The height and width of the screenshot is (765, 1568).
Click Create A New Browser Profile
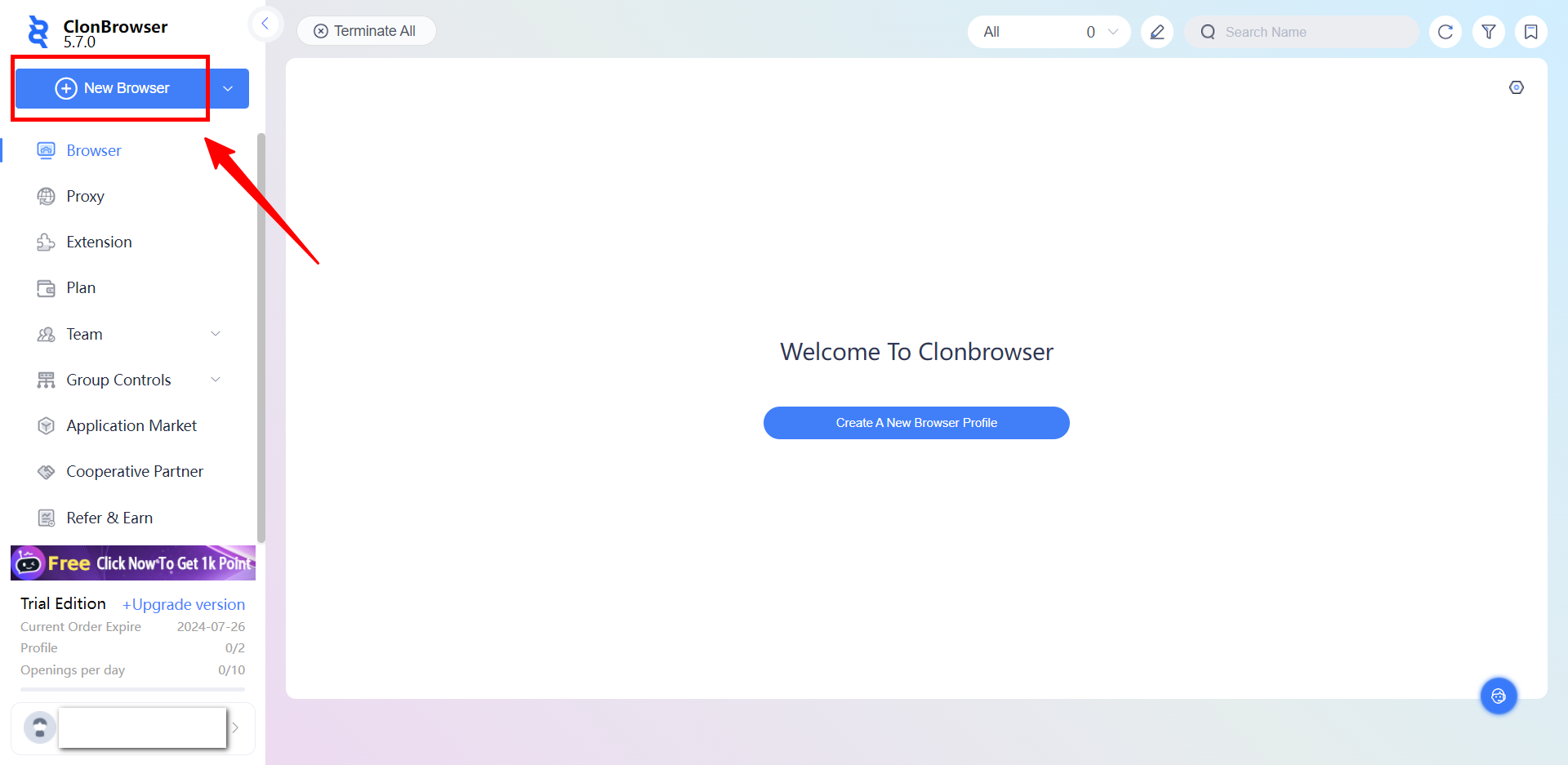916,423
